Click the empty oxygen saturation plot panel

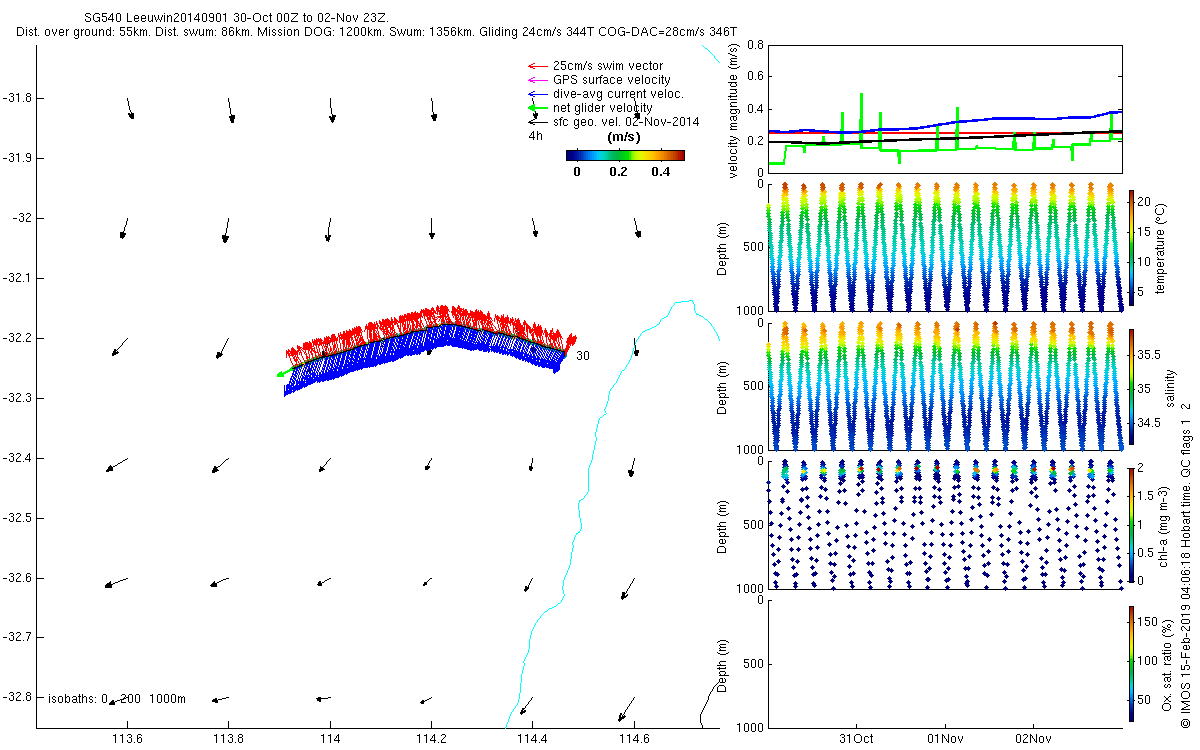946,663
